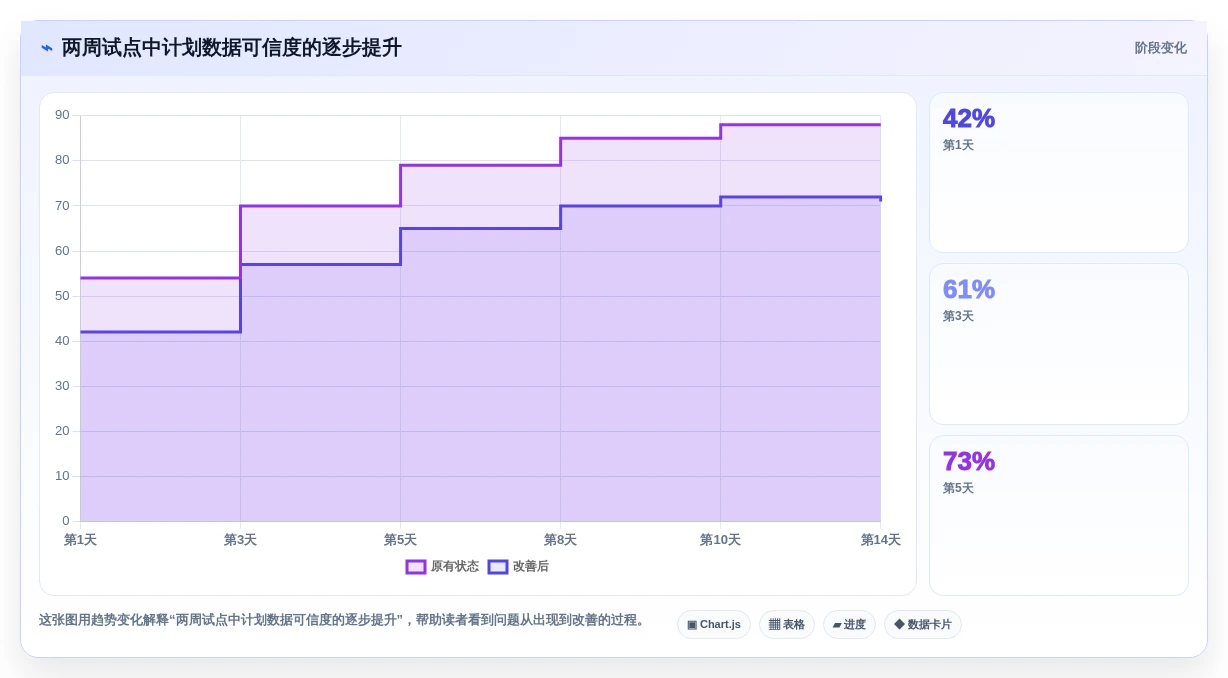Click the 第8天 x-axis label

(x=560, y=540)
